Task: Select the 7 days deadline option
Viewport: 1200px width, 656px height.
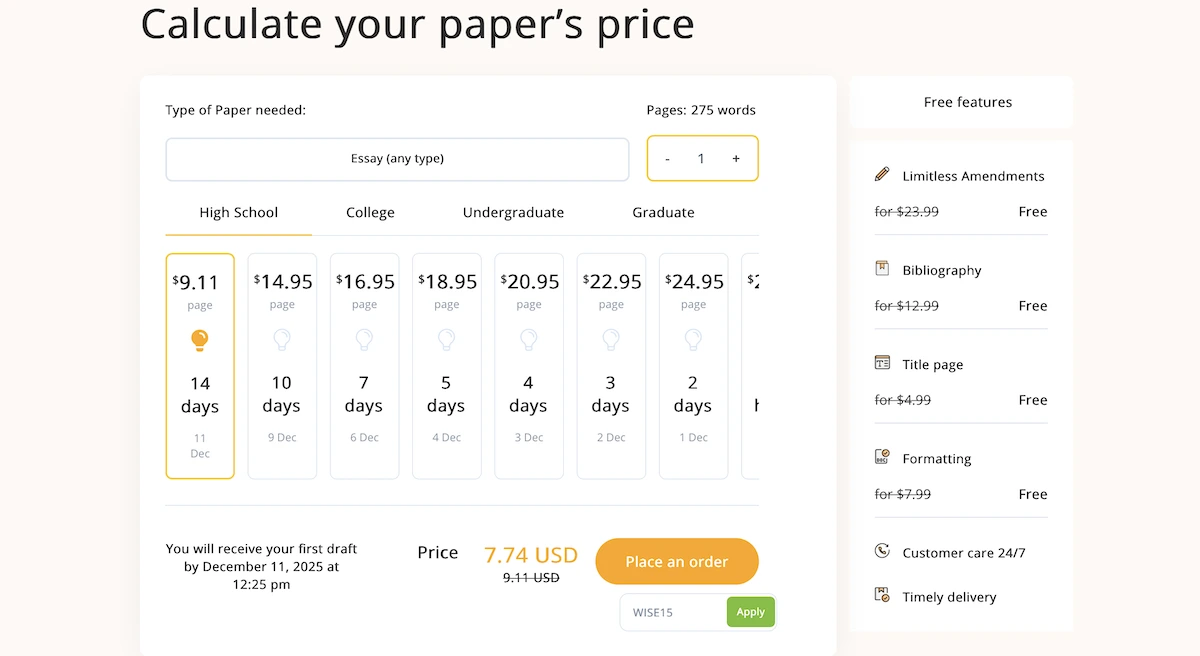Action: pos(364,366)
